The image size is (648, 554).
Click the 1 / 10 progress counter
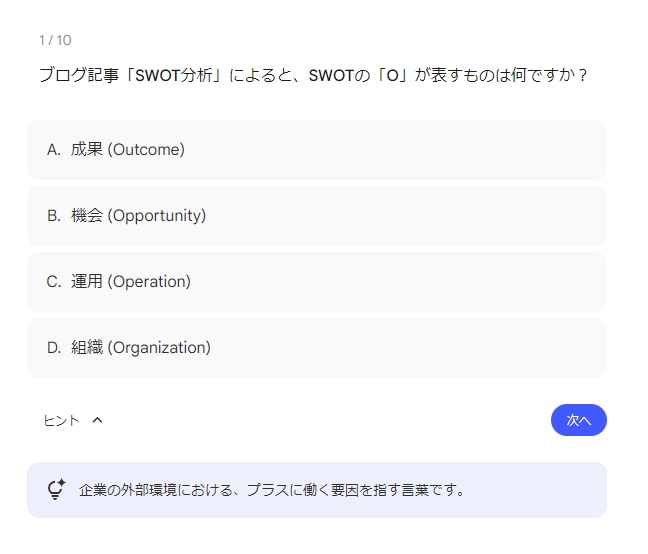coord(55,40)
